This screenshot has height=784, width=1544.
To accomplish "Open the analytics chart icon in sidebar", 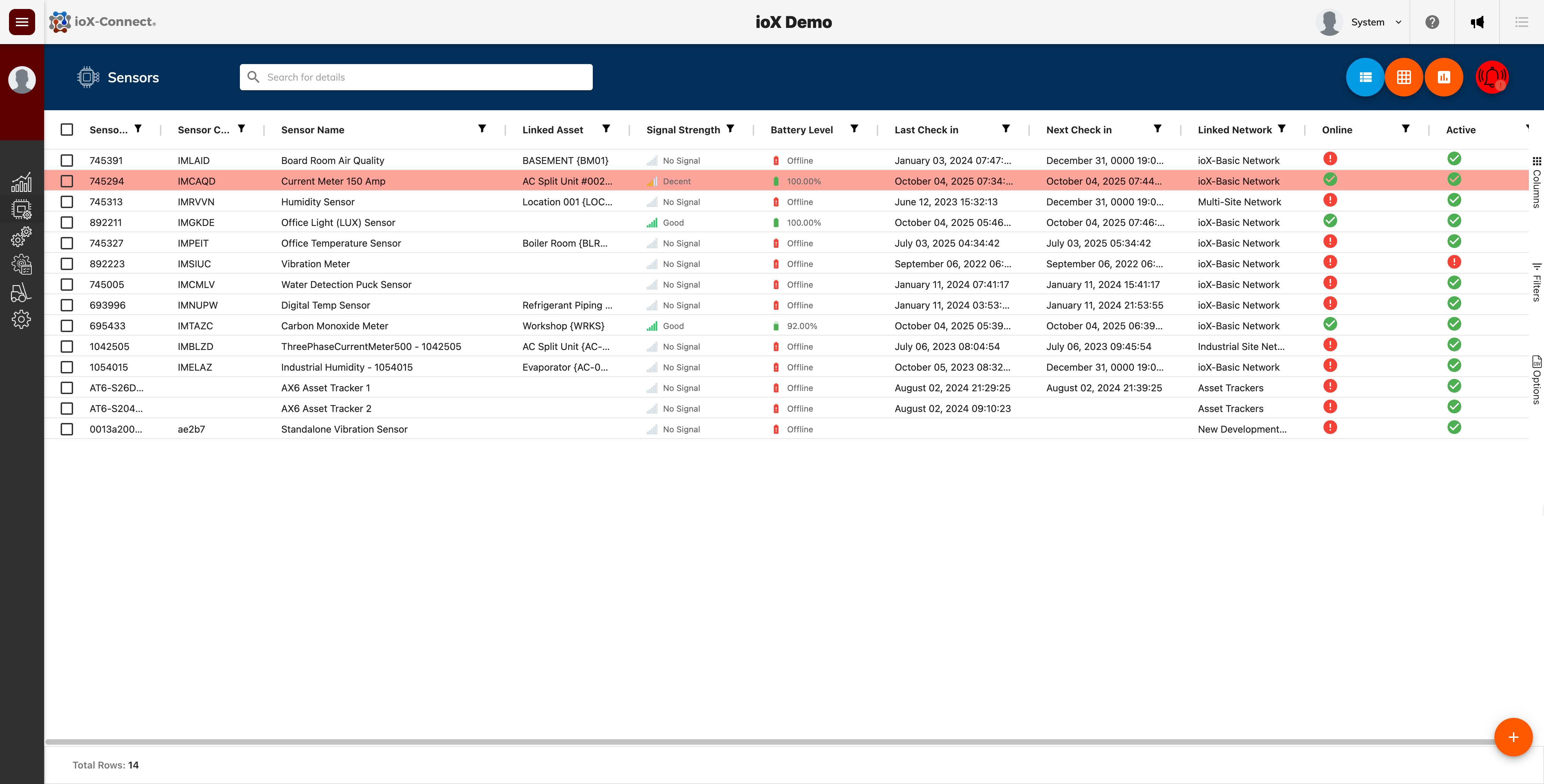I will (22, 182).
